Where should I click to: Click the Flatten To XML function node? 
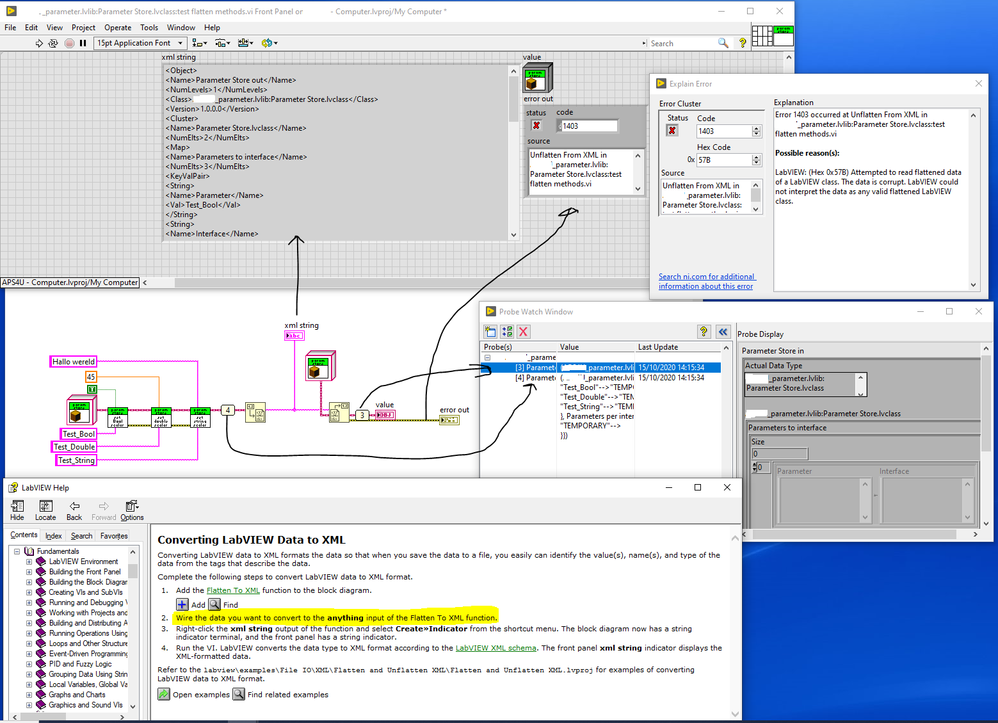pyautogui.click(x=255, y=412)
